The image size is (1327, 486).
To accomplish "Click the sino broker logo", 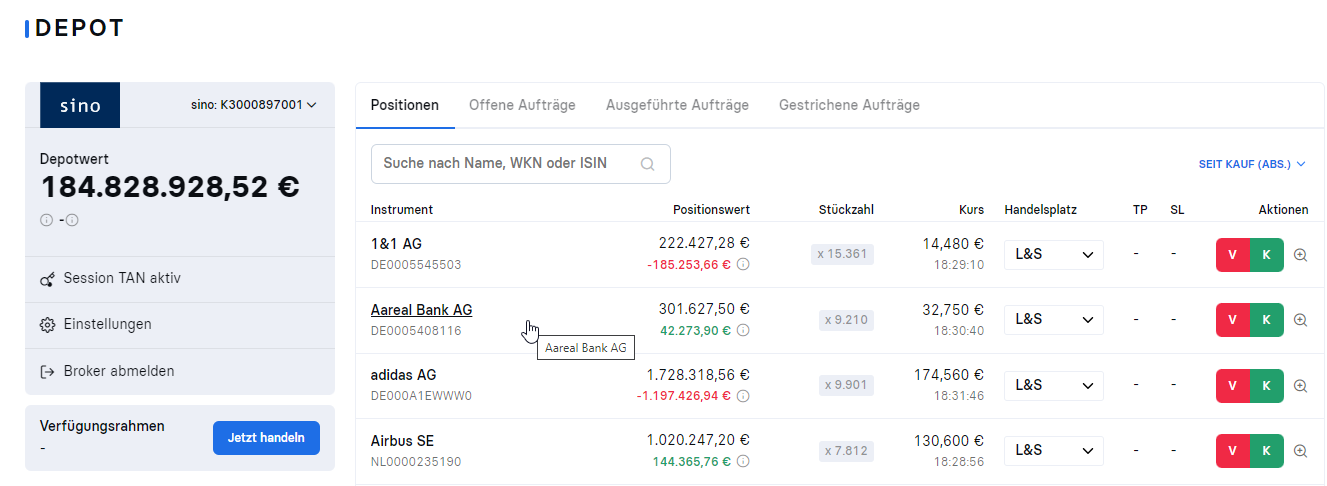I will coord(80,105).
